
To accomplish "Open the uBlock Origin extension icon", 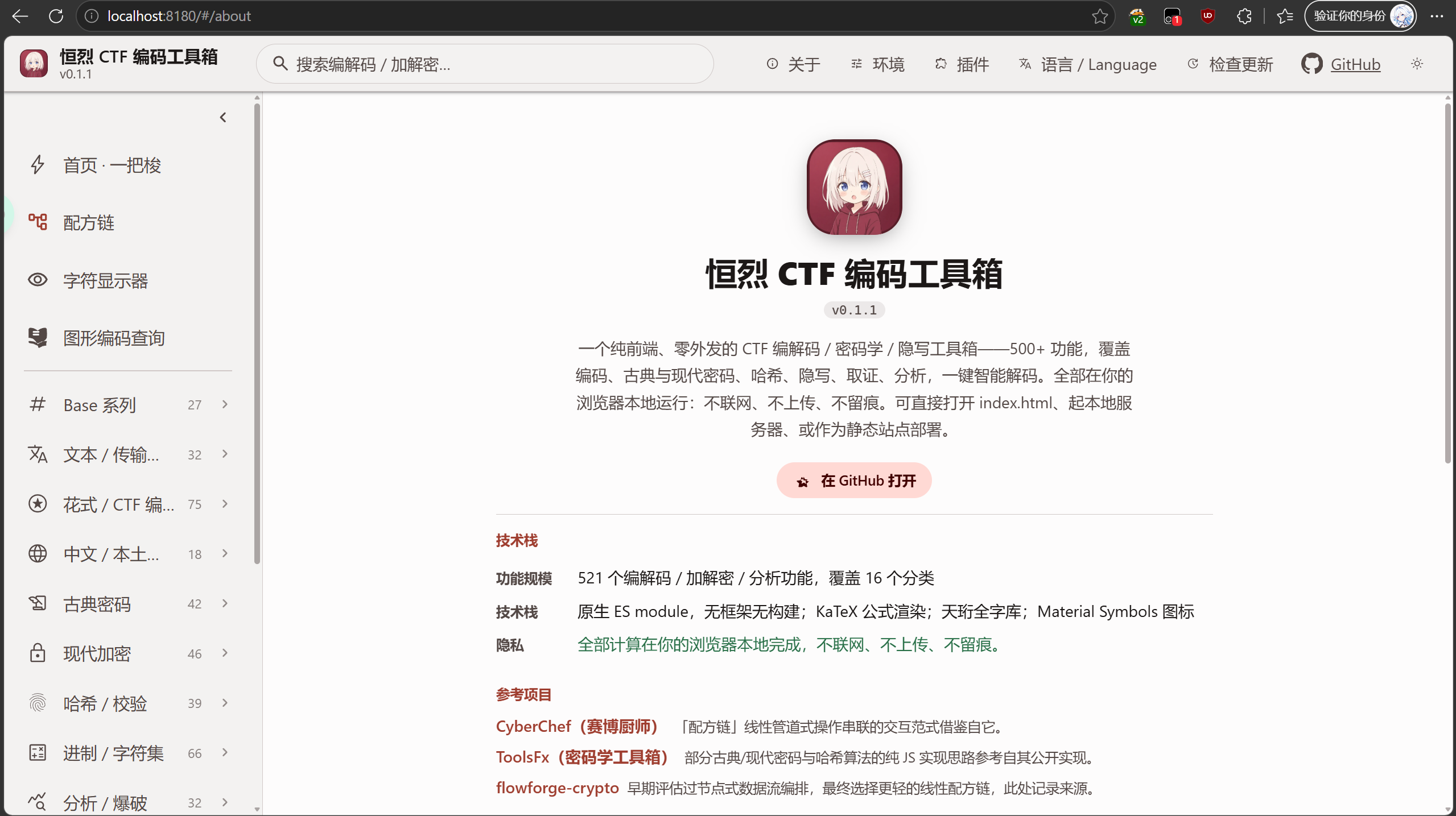I will 1207,16.
